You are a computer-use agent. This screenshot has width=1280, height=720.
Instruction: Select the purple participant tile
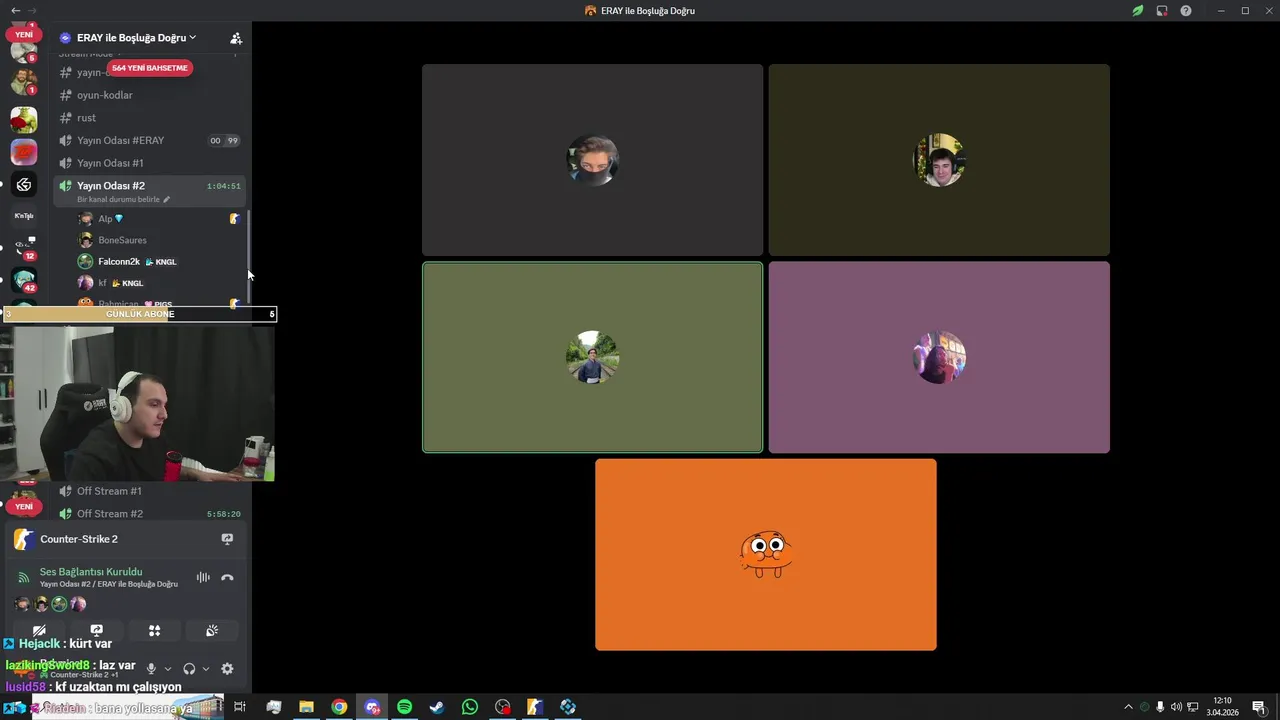coord(939,357)
